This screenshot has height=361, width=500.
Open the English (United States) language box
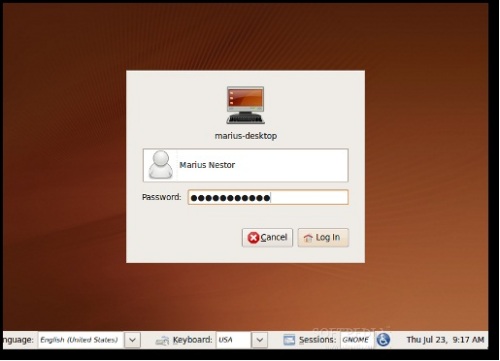click(x=80, y=340)
